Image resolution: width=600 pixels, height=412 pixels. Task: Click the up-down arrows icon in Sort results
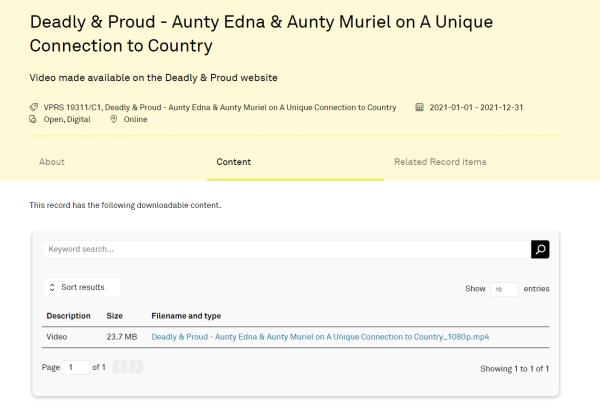(52, 287)
